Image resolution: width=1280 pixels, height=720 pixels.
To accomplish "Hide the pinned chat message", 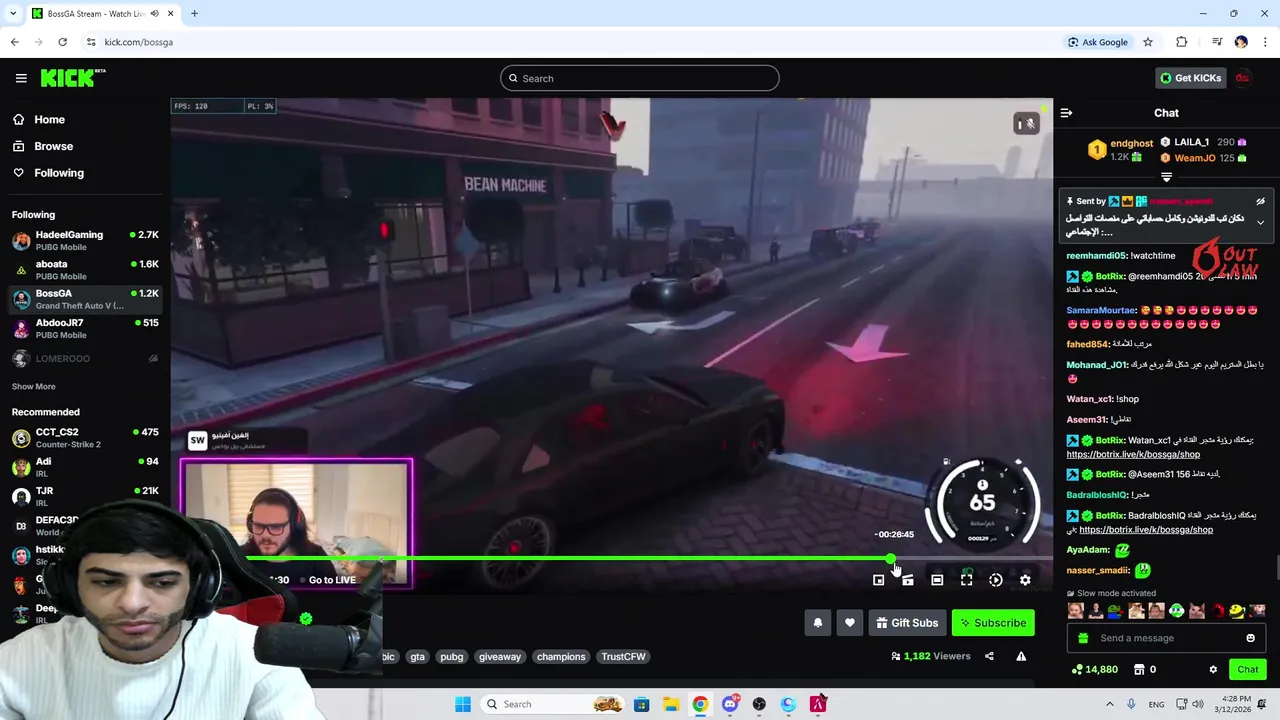I will point(1261,201).
